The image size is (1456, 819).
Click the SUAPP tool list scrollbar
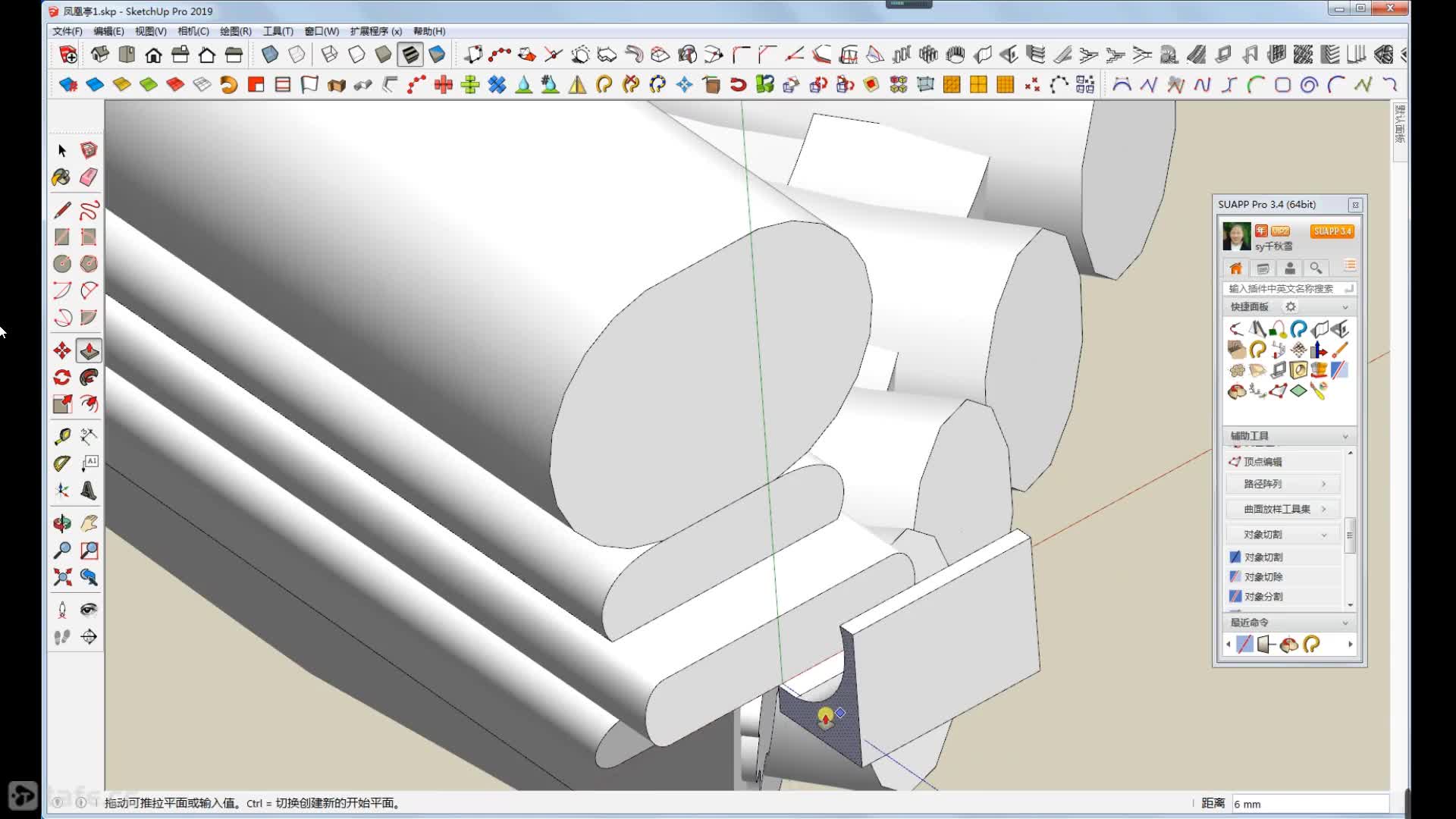point(1350,535)
